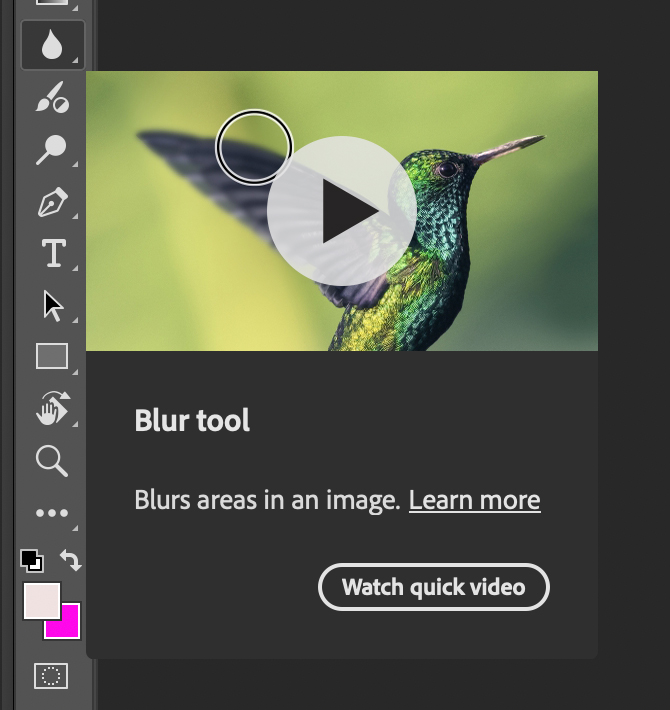Select the Horizontal Type tool
Screen dimensions: 670x710
click(x=53, y=253)
